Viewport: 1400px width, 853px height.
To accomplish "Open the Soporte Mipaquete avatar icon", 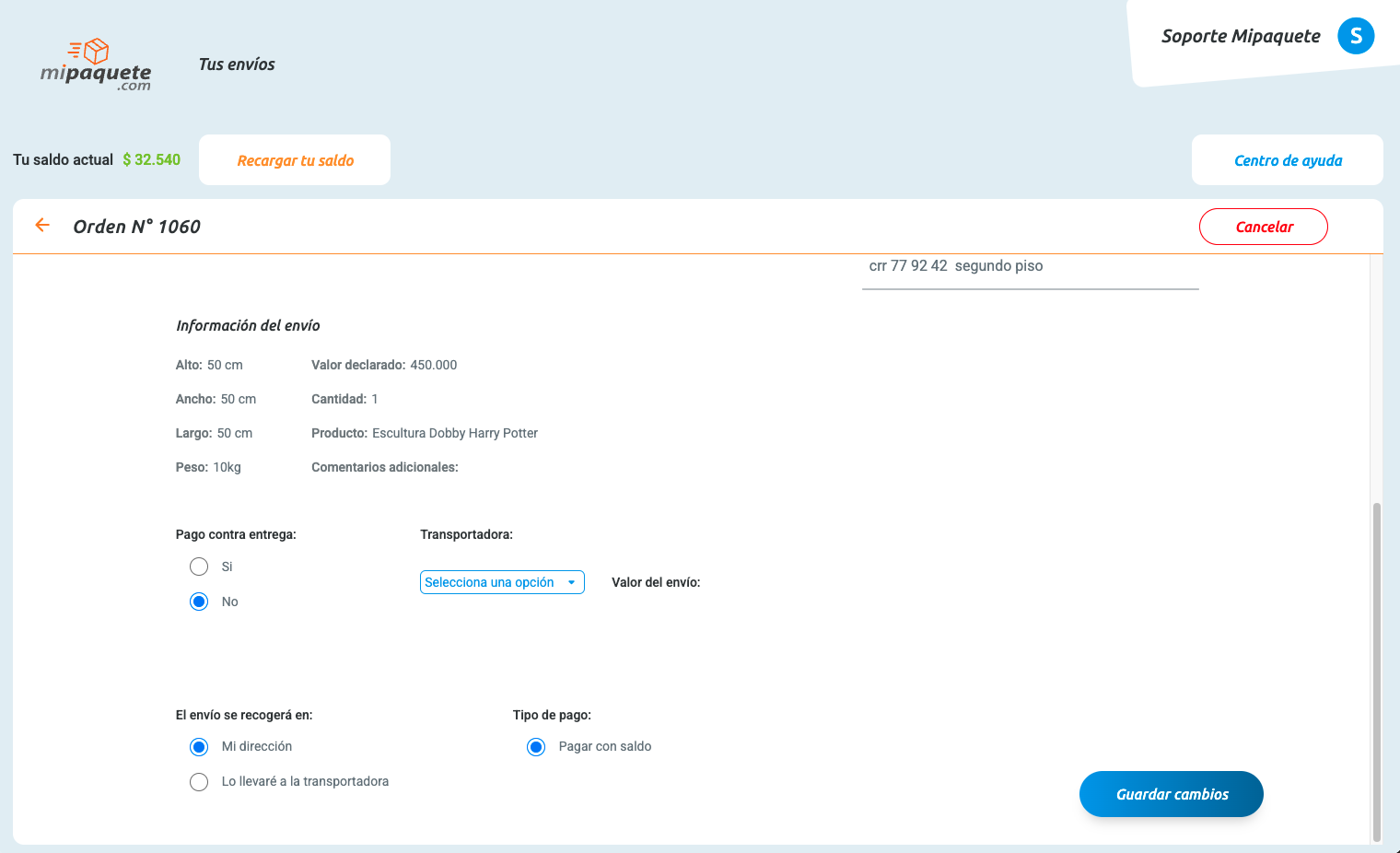I will [1356, 36].
